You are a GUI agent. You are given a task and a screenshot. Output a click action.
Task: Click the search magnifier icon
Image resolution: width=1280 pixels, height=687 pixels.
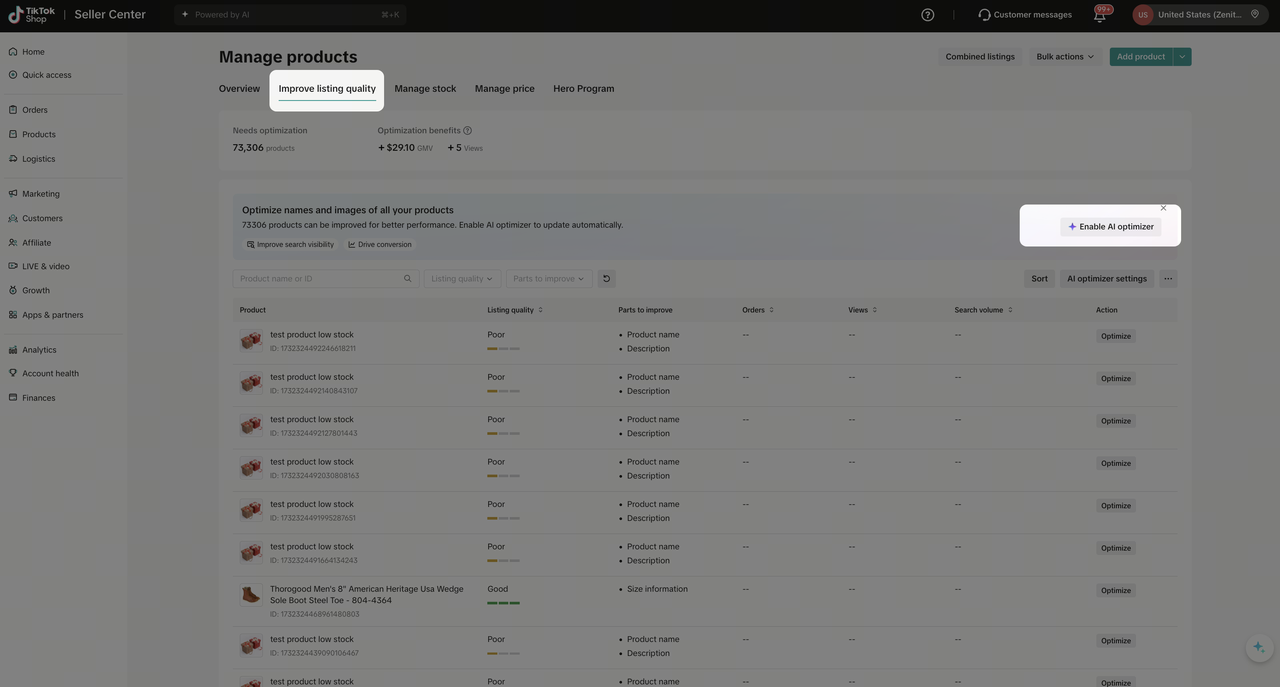pos(408,279)
